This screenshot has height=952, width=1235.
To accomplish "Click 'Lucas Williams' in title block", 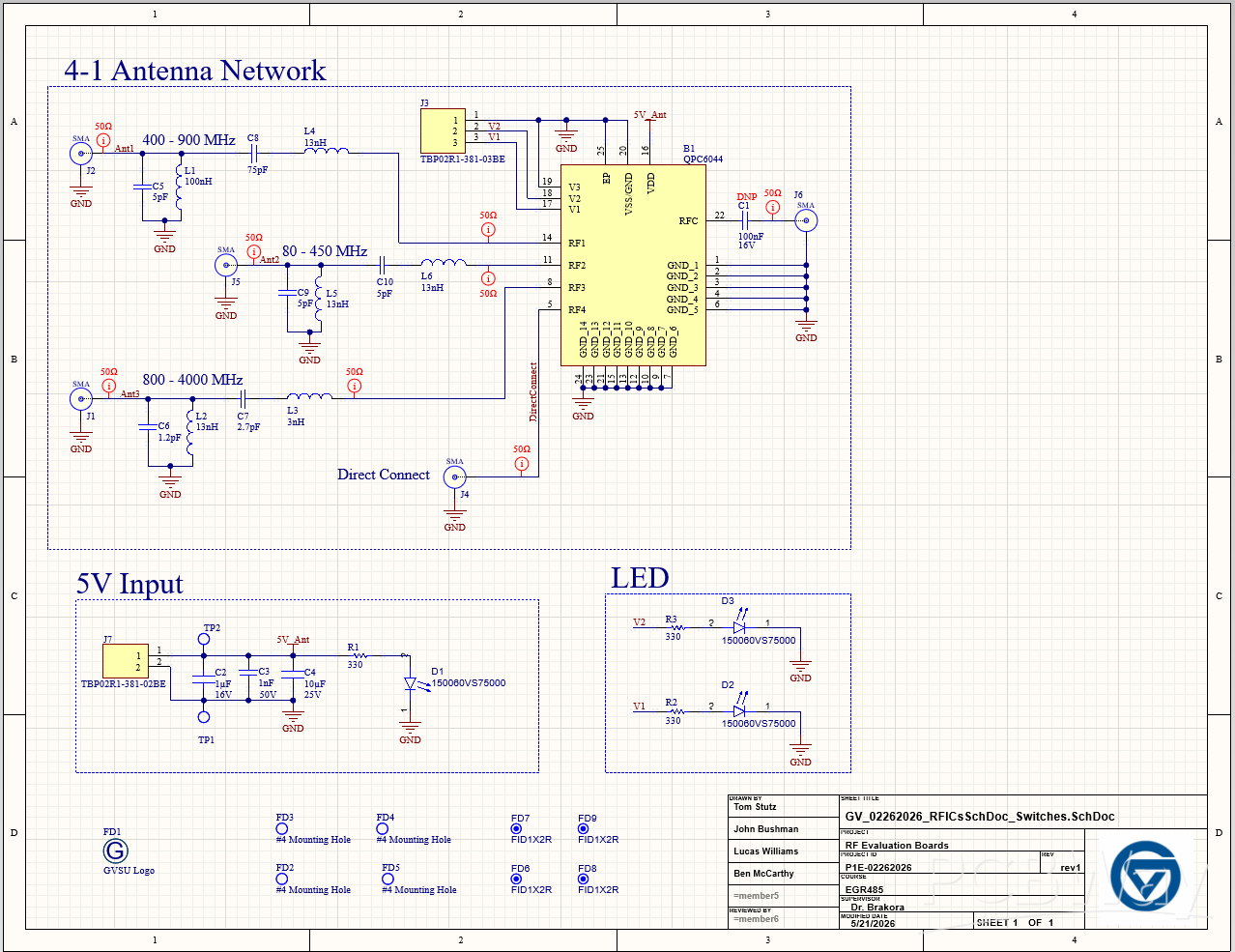I will click(x=766, y=851).
